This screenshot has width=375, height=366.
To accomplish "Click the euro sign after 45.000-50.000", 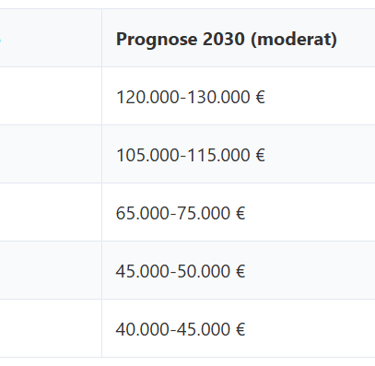I will (241, 271).
